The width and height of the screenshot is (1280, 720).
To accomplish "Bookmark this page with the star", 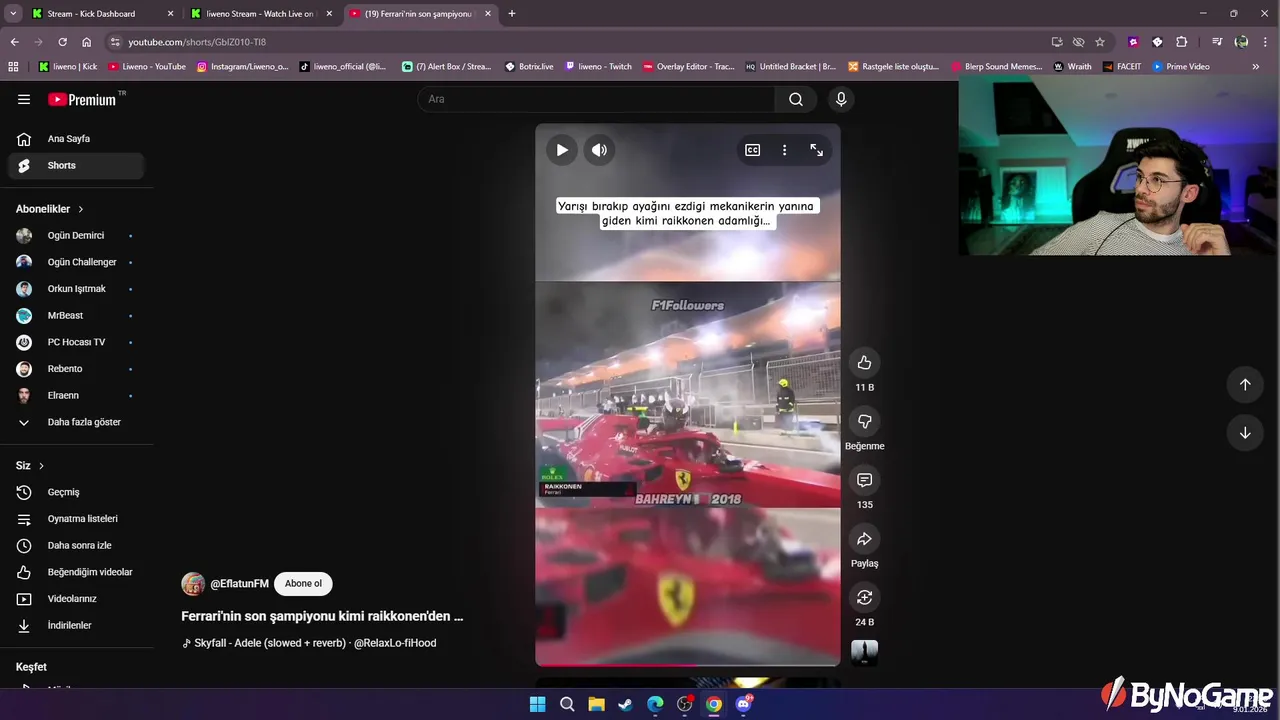I will coord(1100,42).
